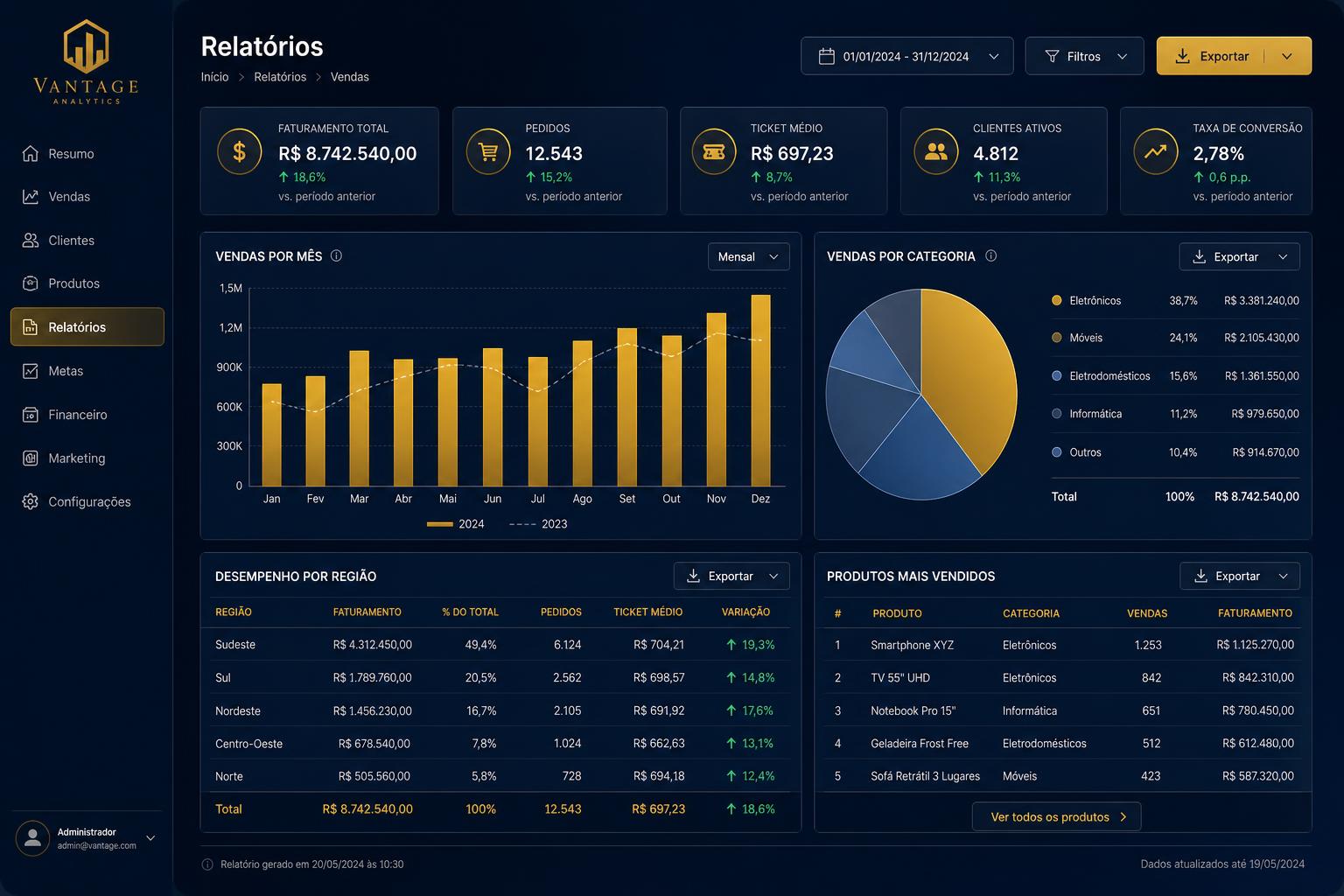The image size is (1344, 896).
Task: Click the Nordeste region name
Action: coord(238,710)
